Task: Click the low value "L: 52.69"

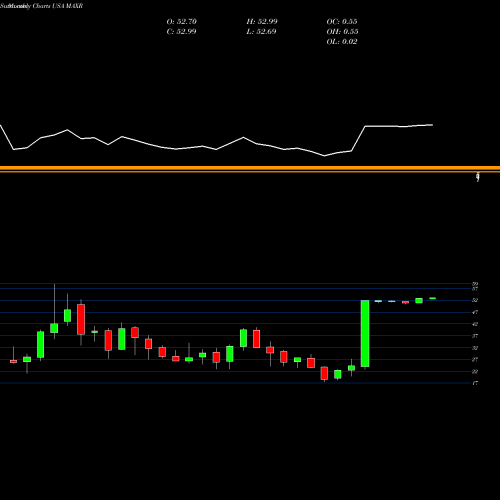Action: click(261, 32)
